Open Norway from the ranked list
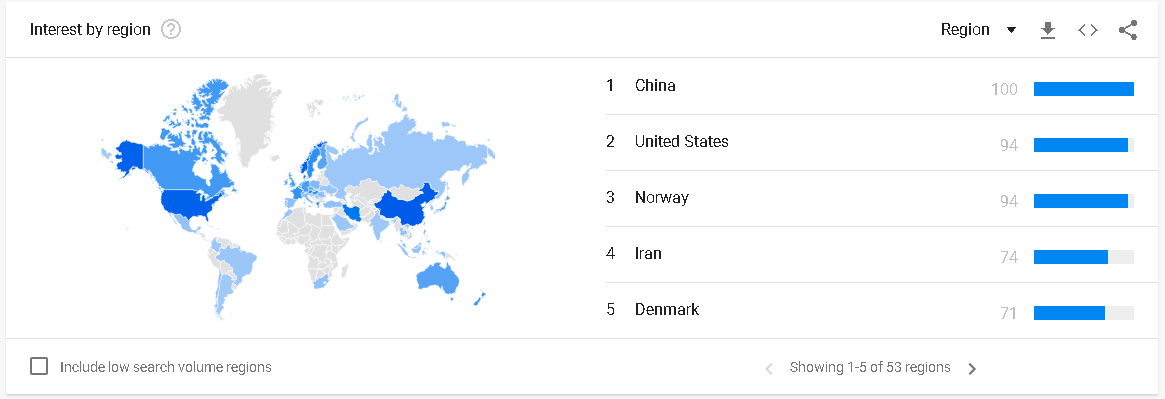Viewport: 1165px width, 399px height. (661, 198)
